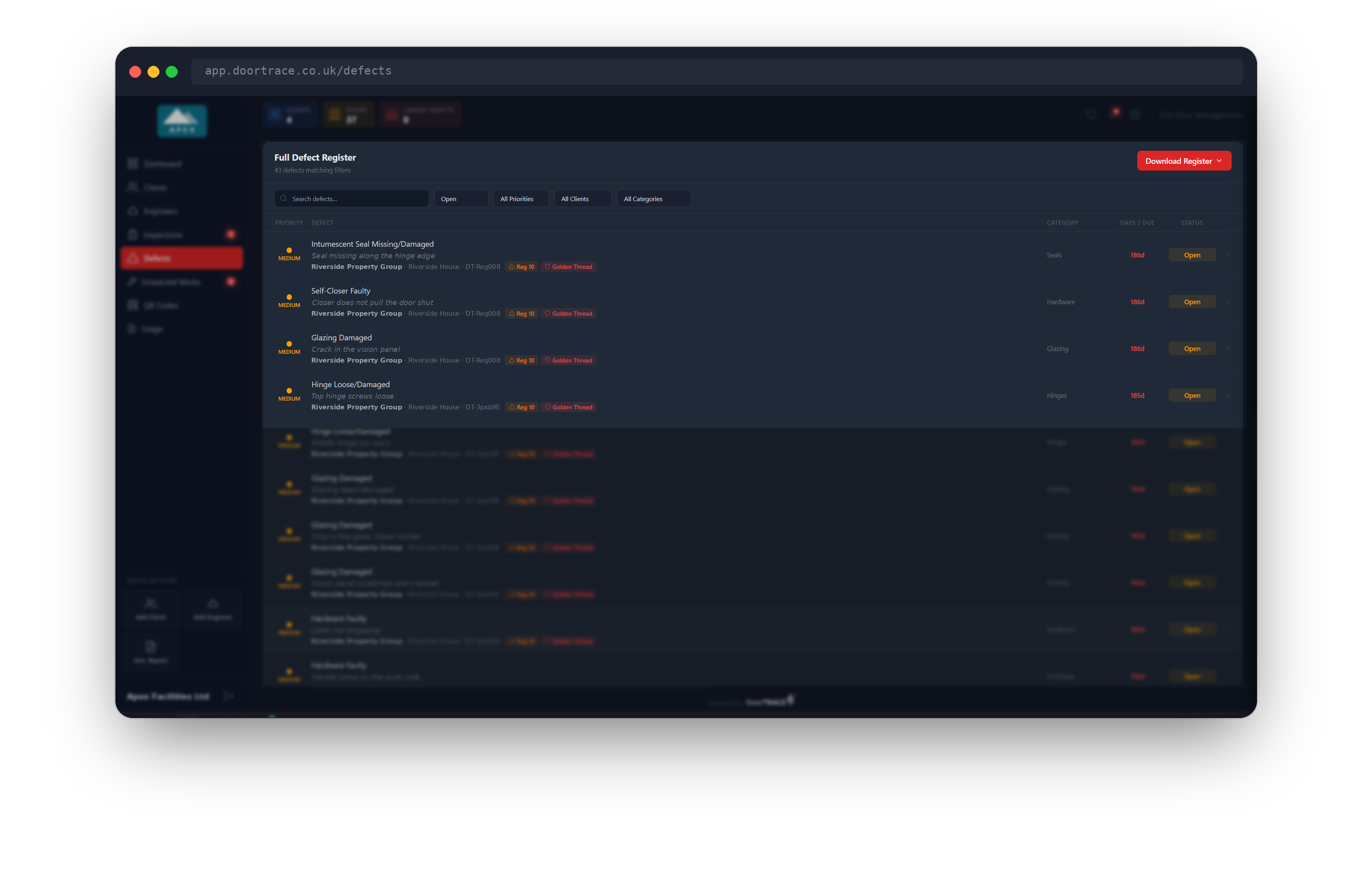Click the row chevron for Self-Closer Faulty
1372x883 pixels.
pos(1228,302)
